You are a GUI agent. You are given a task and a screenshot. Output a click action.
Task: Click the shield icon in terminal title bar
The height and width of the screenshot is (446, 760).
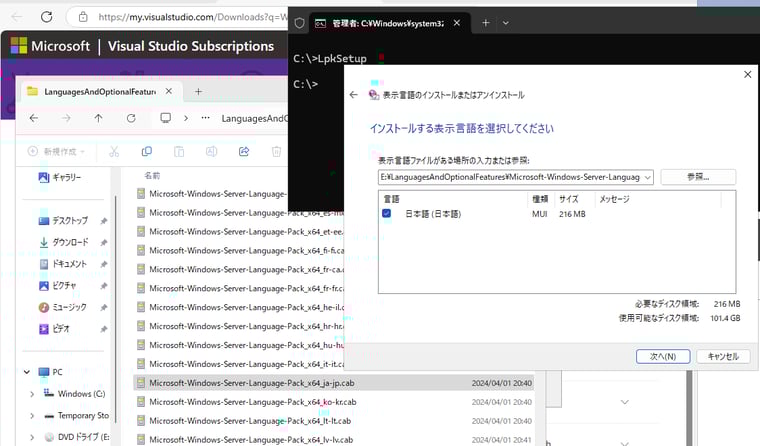[x=300, y=23]
